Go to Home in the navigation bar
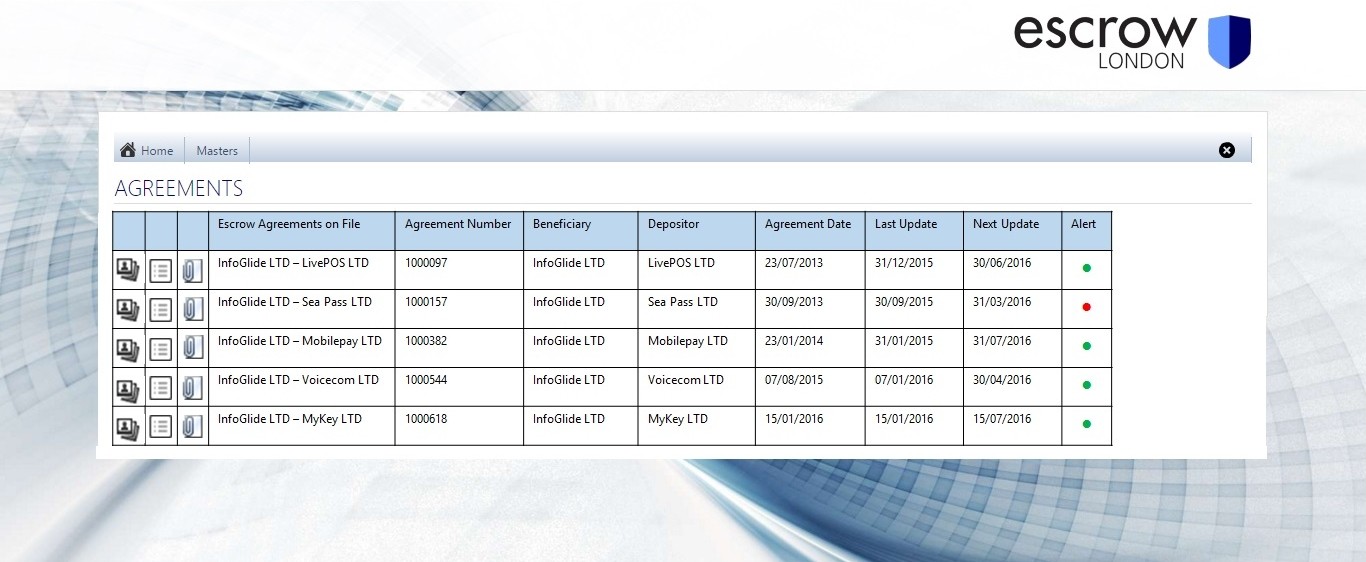 point(147,150)
